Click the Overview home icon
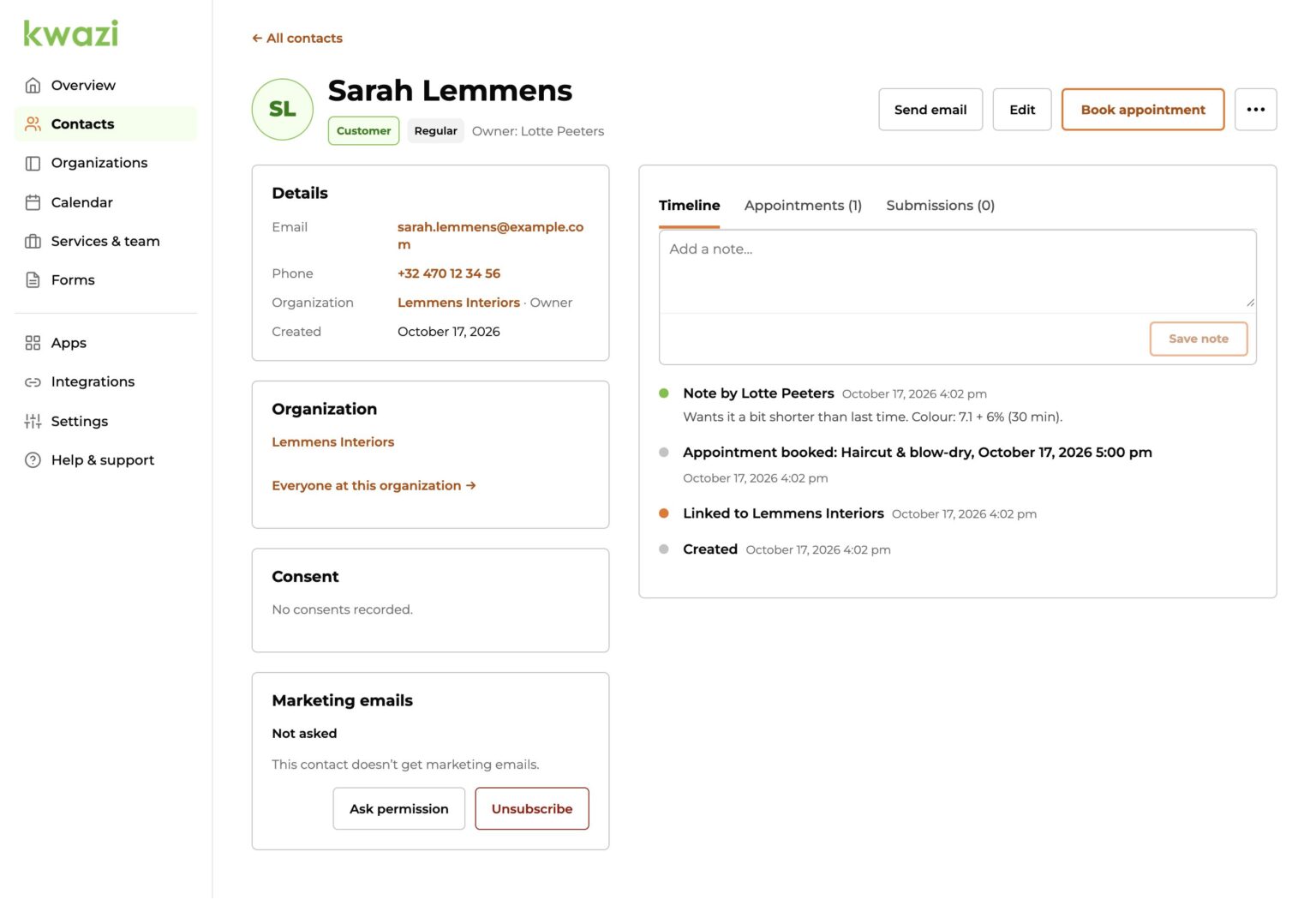Image resolution: width=1316 pixels, height=918 pixels. click(33, 85)
